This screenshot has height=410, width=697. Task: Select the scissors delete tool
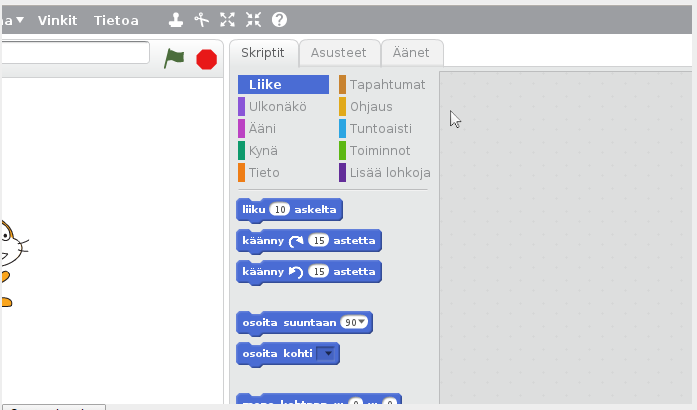click(x=202, y=20)
